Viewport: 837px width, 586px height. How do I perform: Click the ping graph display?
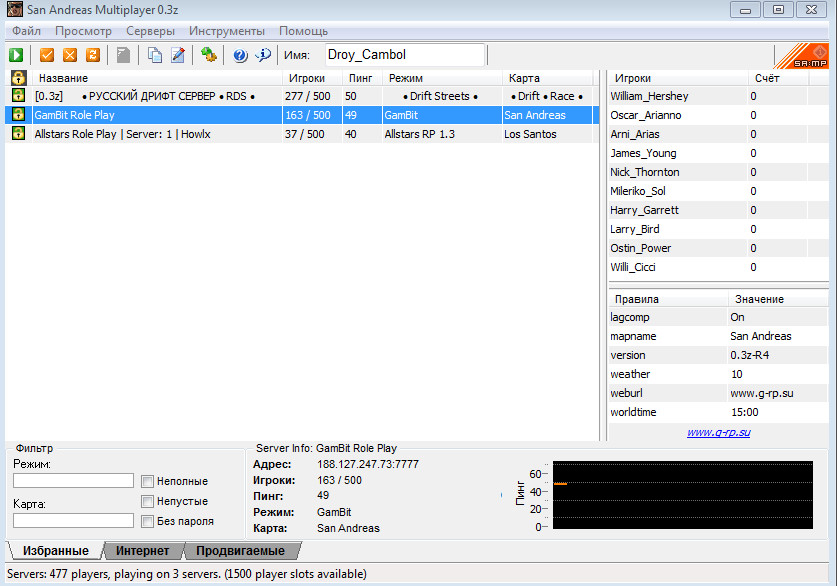coord(683,495)
